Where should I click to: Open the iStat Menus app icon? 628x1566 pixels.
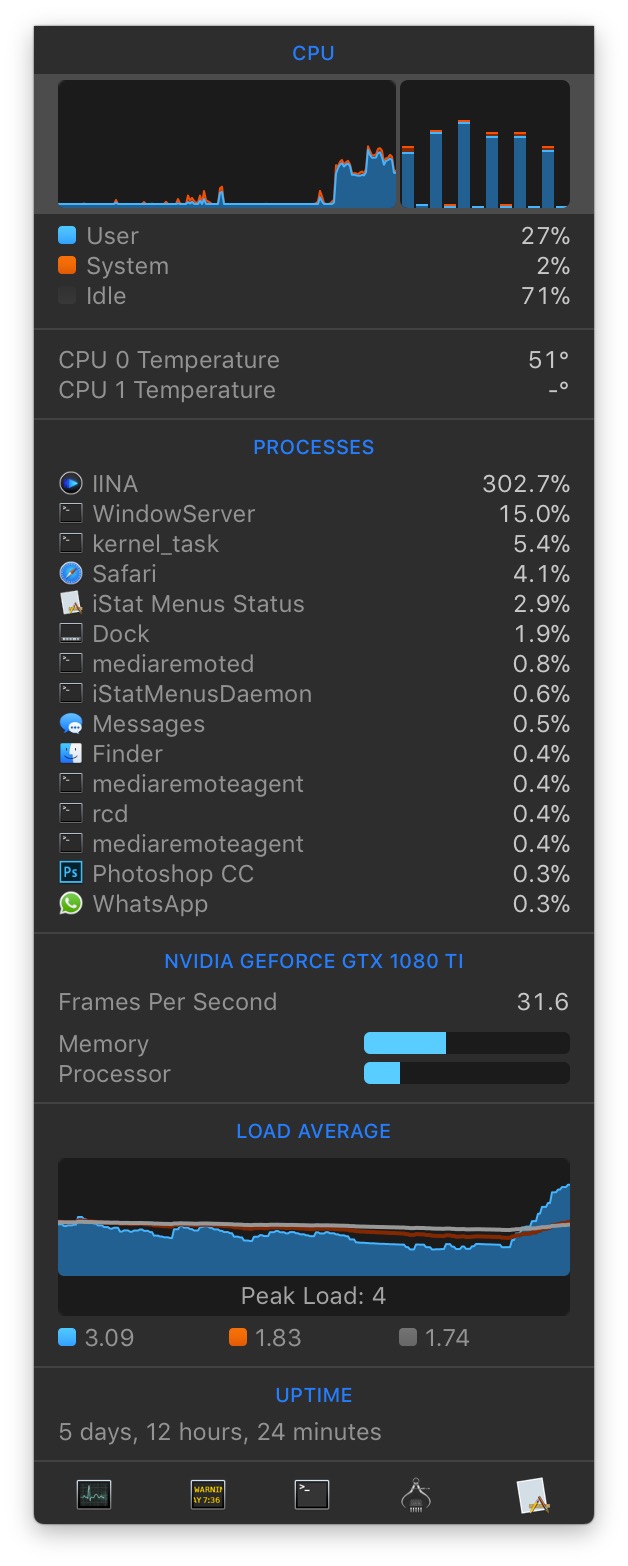click(532, 1494)
